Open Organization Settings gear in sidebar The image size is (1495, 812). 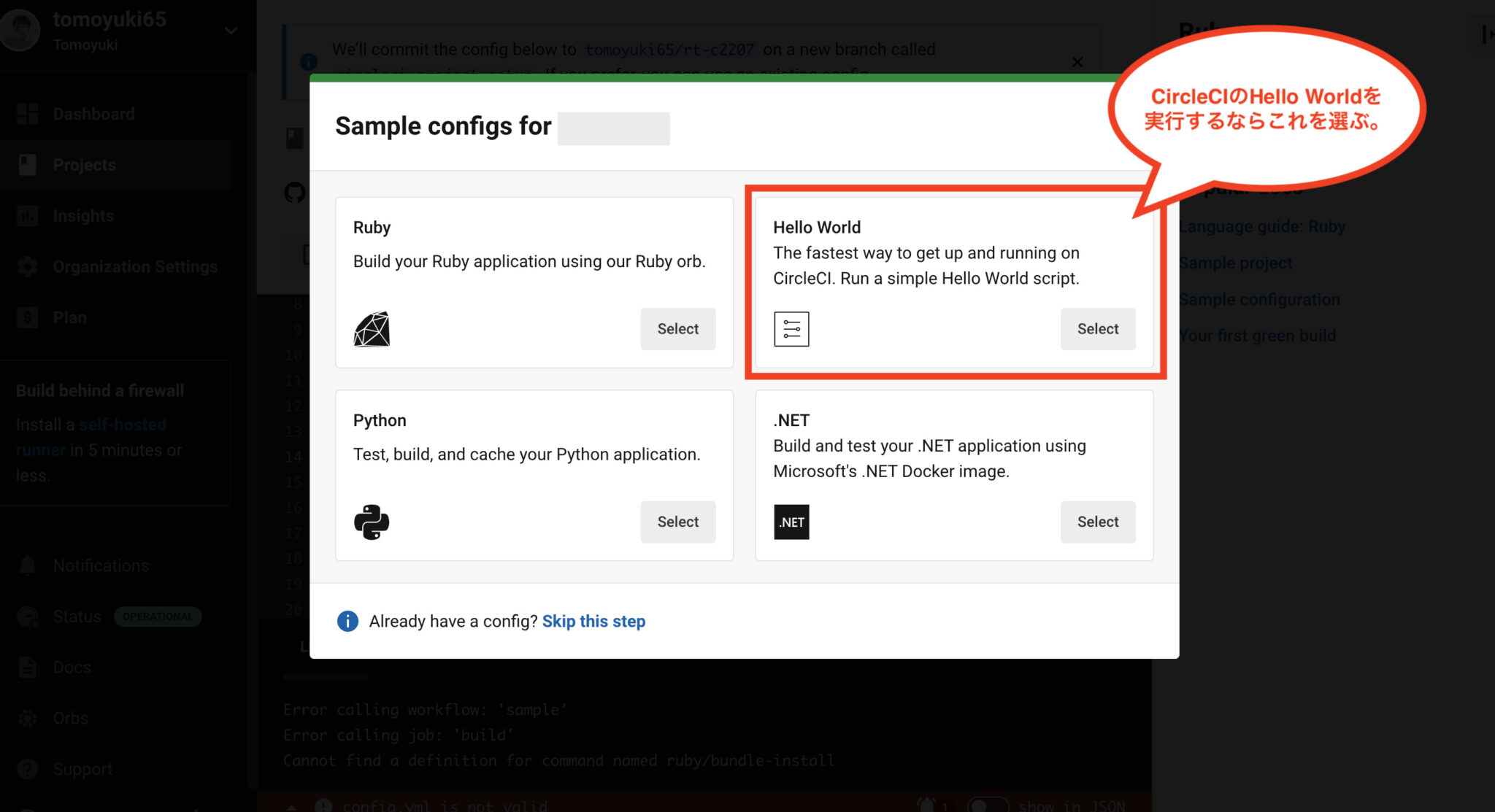coord(28,266)
